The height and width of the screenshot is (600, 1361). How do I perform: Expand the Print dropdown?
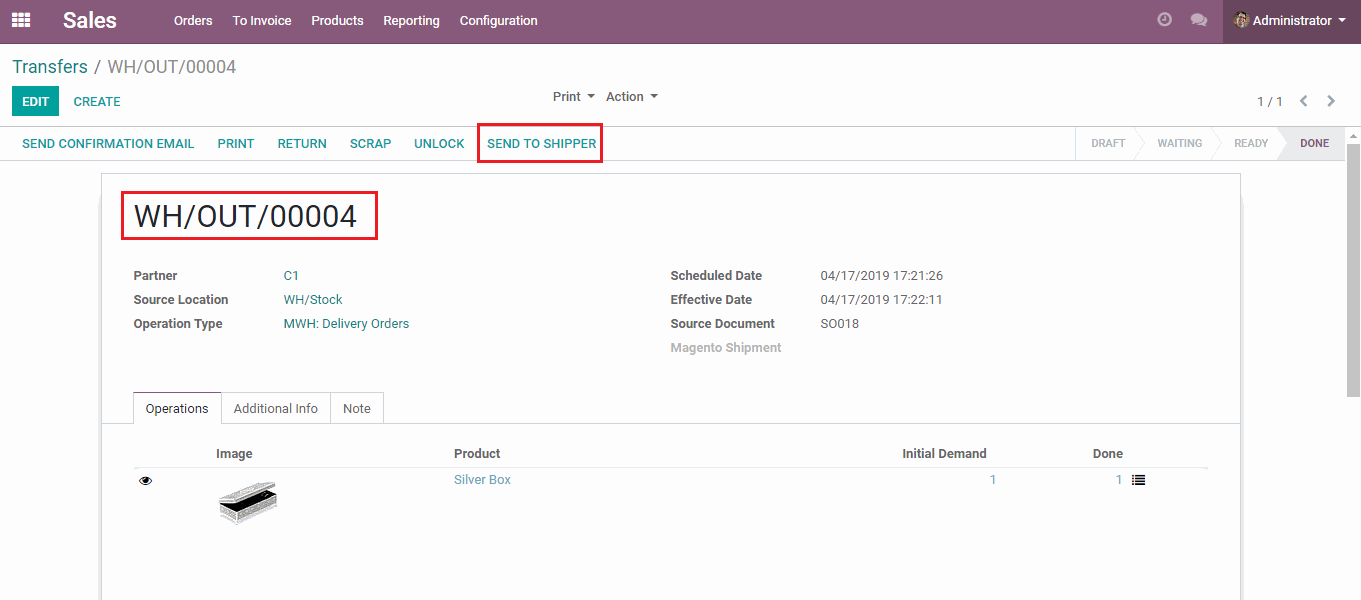(x=573, y=97)
